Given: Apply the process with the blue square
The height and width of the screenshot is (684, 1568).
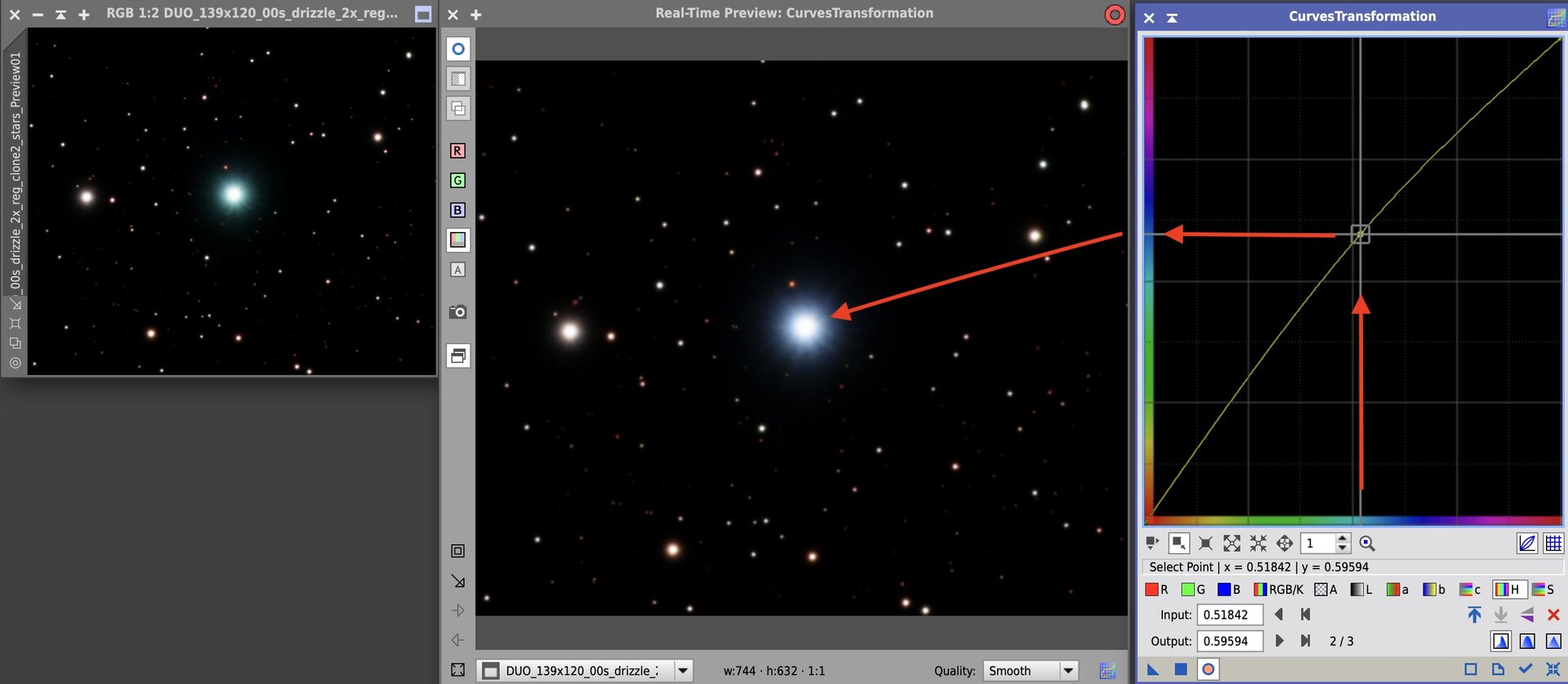Looking at the screenshot, I should pyautogui.click(x=1180, y=669).
